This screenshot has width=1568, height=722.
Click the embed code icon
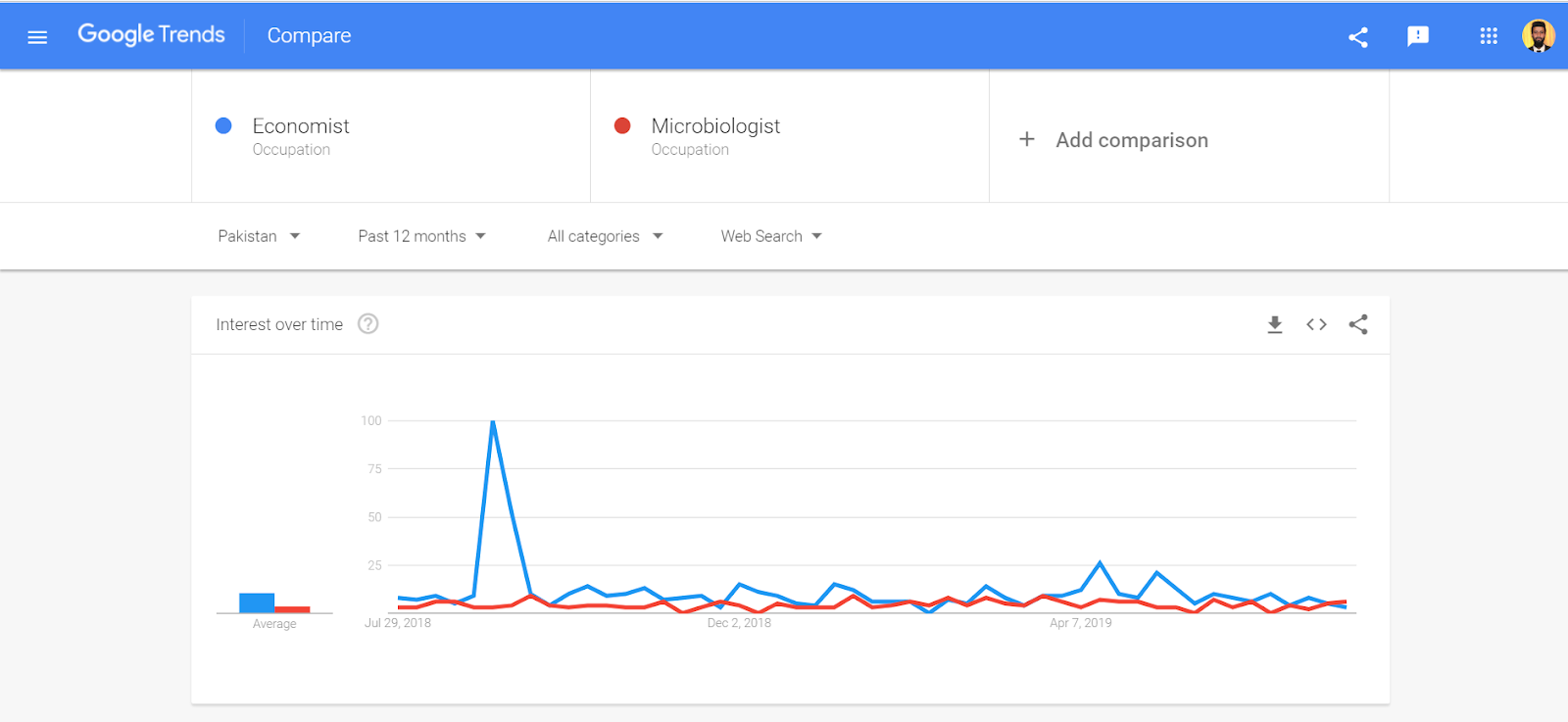[x=1316, y=324]
